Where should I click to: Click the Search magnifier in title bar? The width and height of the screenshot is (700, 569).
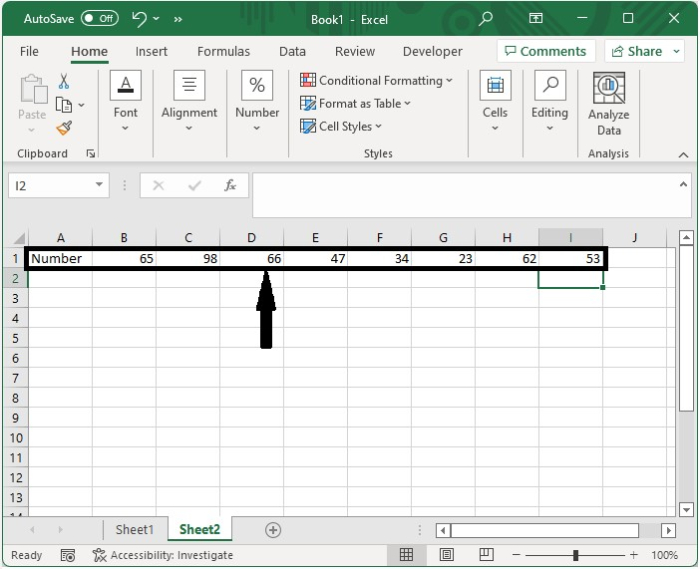(485, 19)
